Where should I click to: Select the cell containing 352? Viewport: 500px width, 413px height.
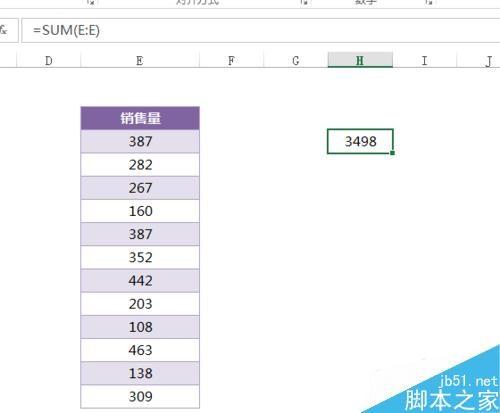pyautogui.click(x=140, y=257)
